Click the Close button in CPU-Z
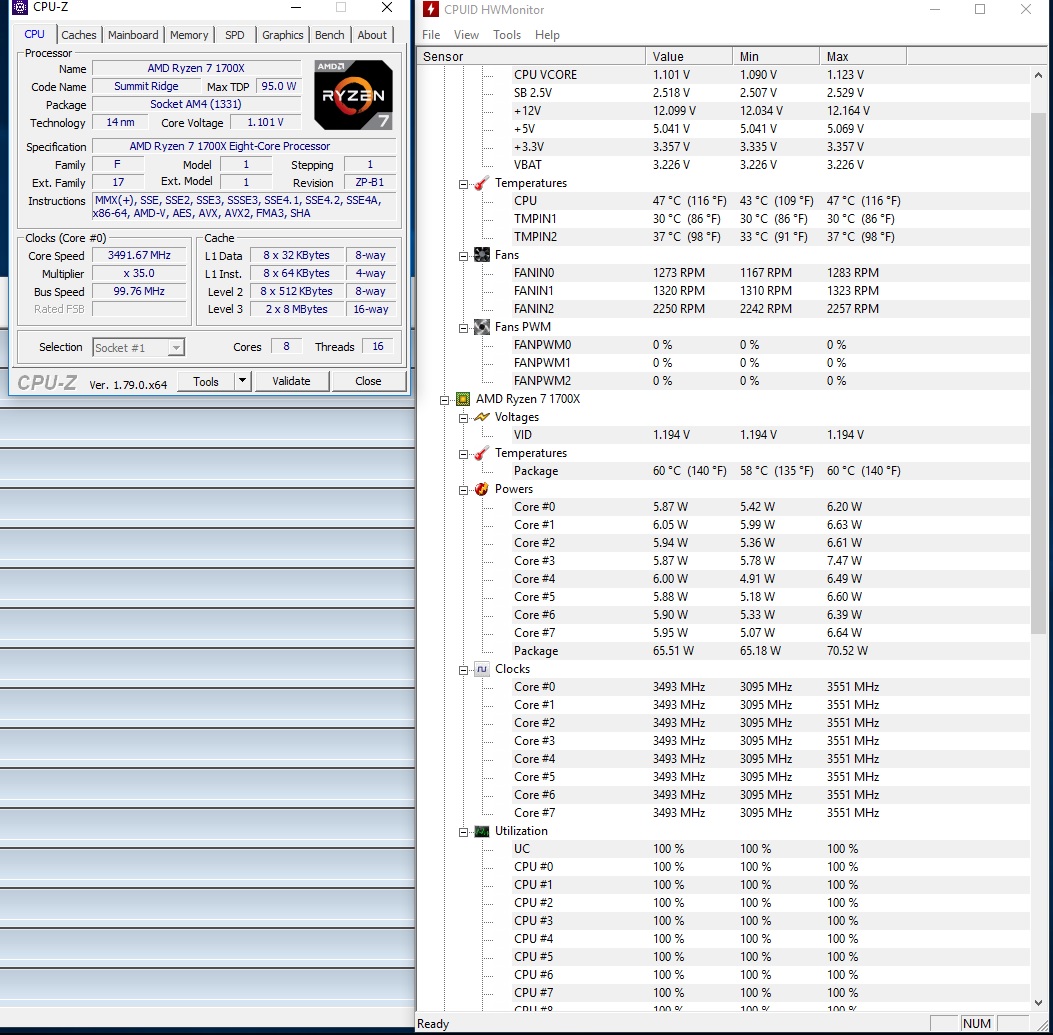 point(368,381)
